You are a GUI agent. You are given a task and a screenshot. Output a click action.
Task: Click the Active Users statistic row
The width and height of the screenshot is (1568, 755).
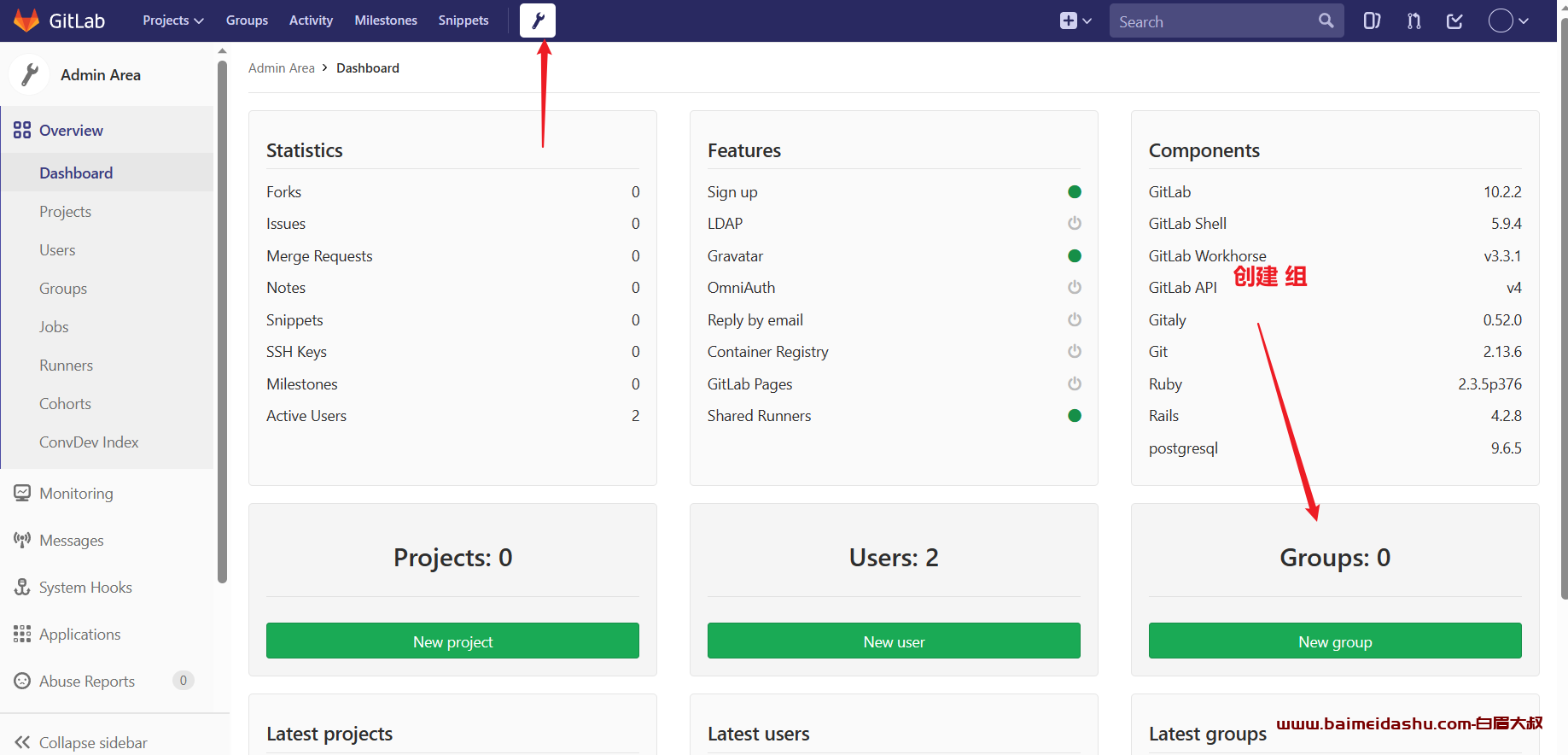click(452, 416)
